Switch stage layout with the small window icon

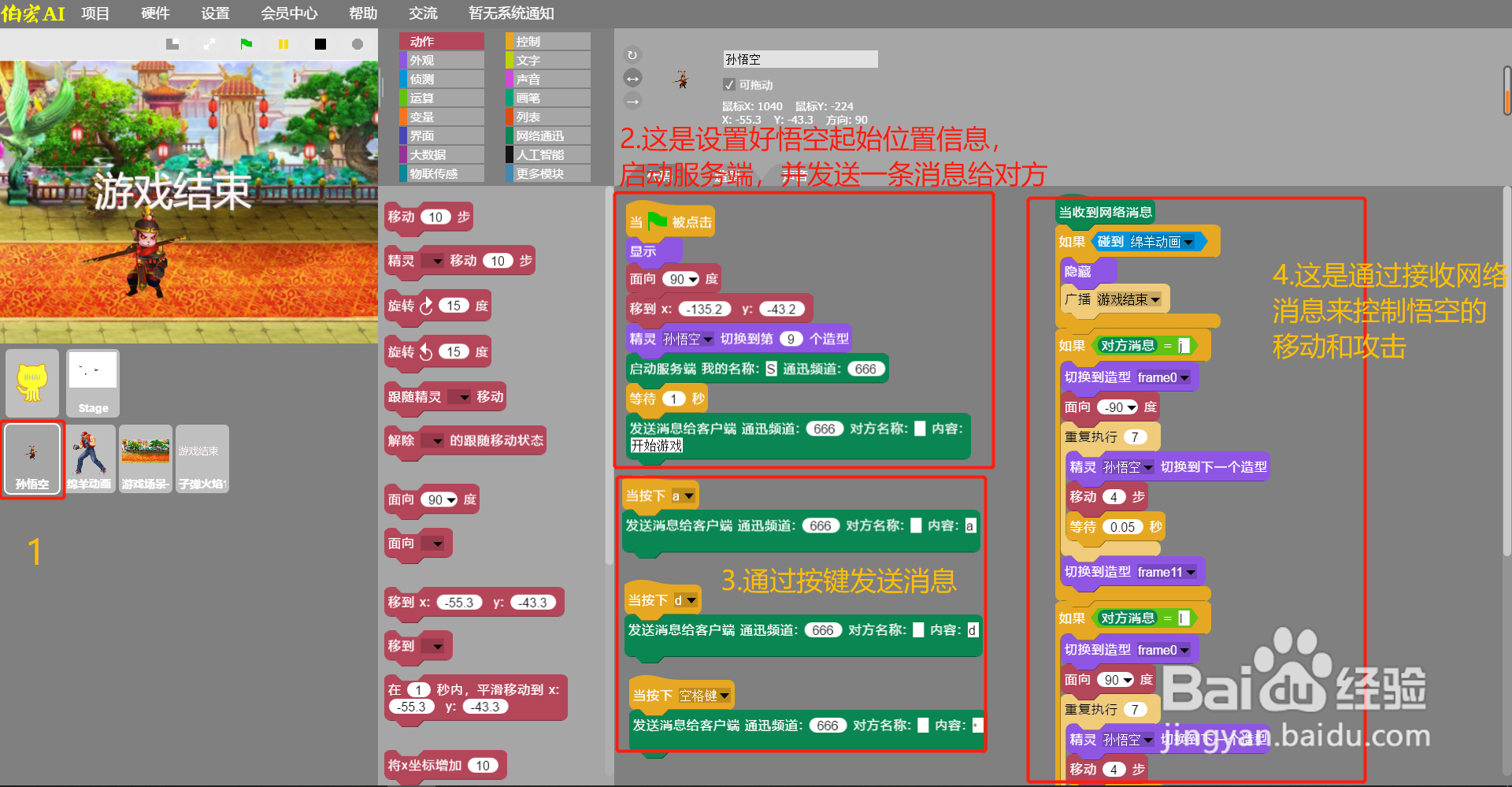[172, 44]
